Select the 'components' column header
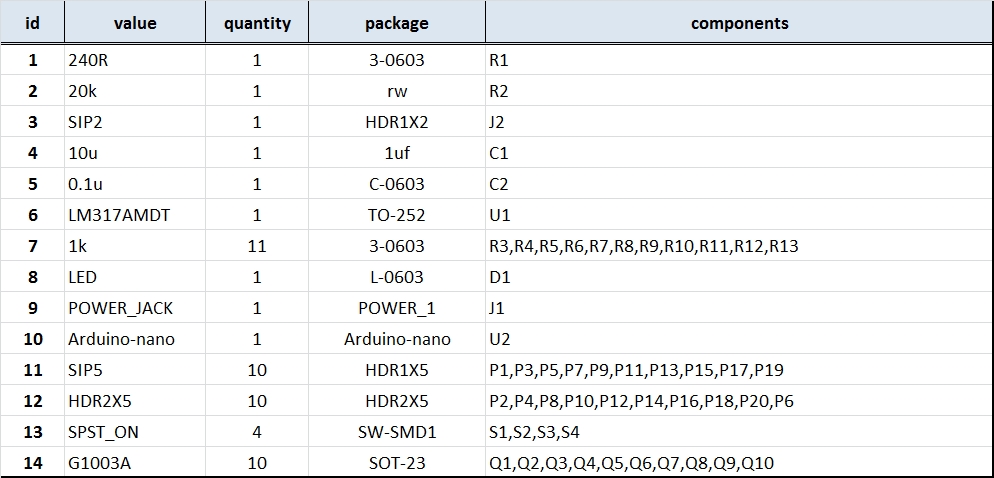This screenshot has height=478, width=994. click(739, 23)
